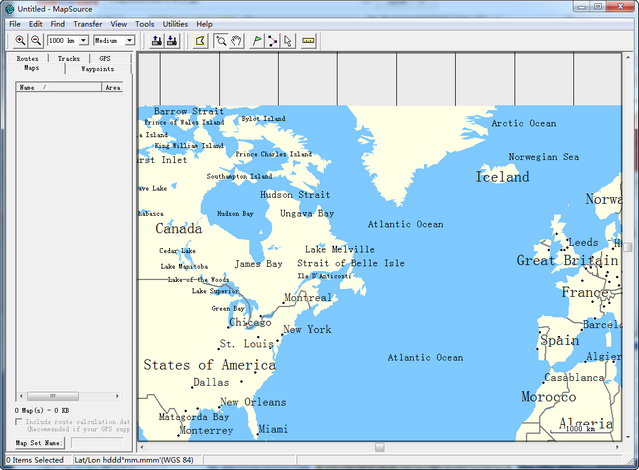Choose the Route tool
The height and width of the screenshot is (470, 639).
[x=272, y=41]
